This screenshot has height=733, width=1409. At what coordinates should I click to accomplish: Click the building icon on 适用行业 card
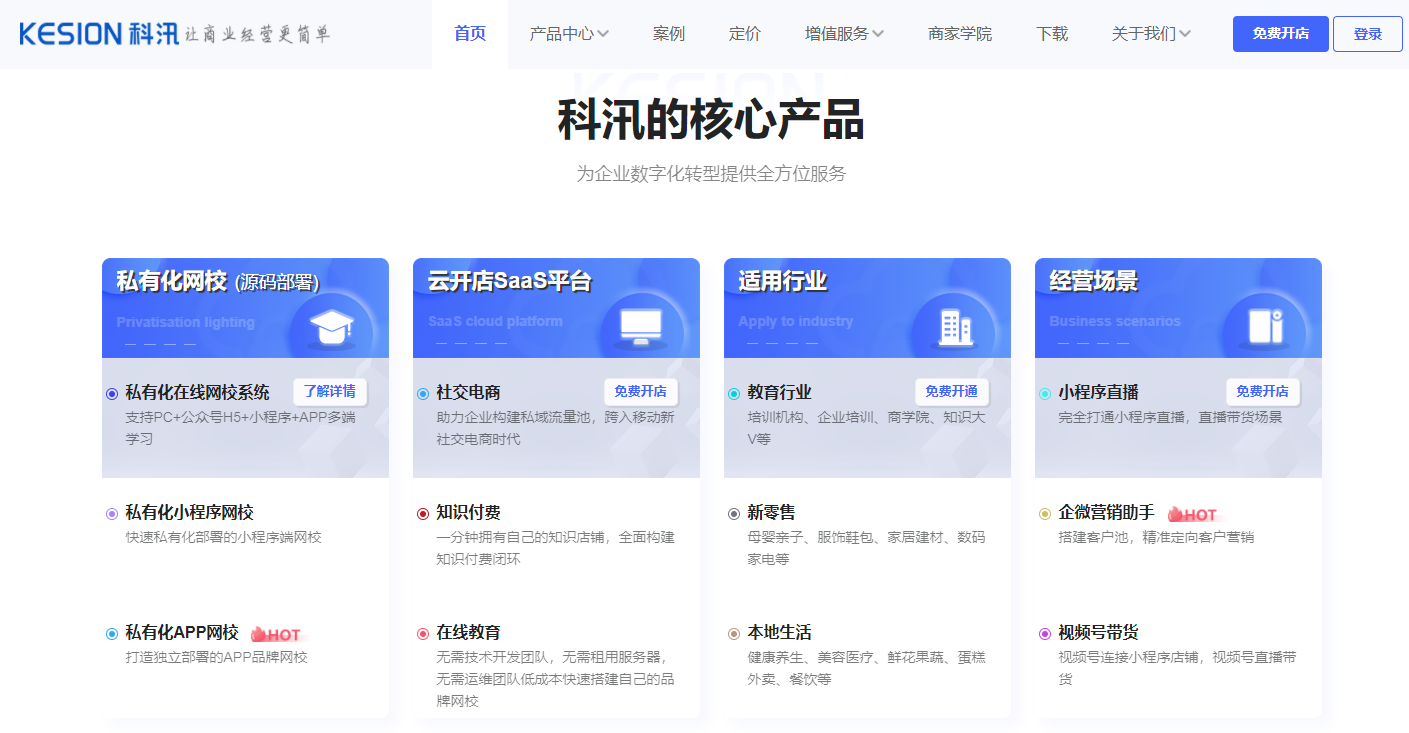point(954,327)
